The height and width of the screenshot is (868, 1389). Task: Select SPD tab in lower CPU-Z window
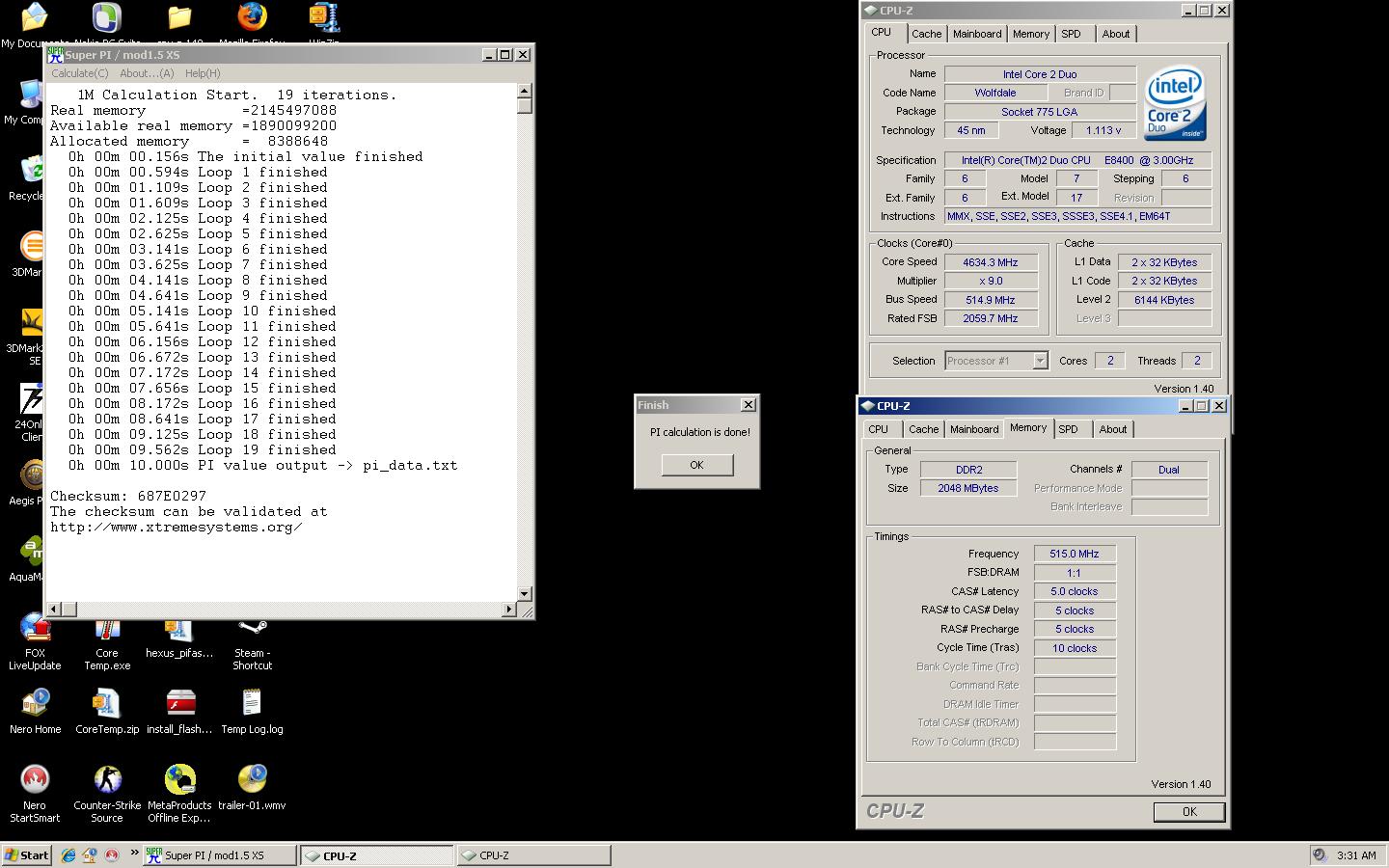pos(1068,429)
